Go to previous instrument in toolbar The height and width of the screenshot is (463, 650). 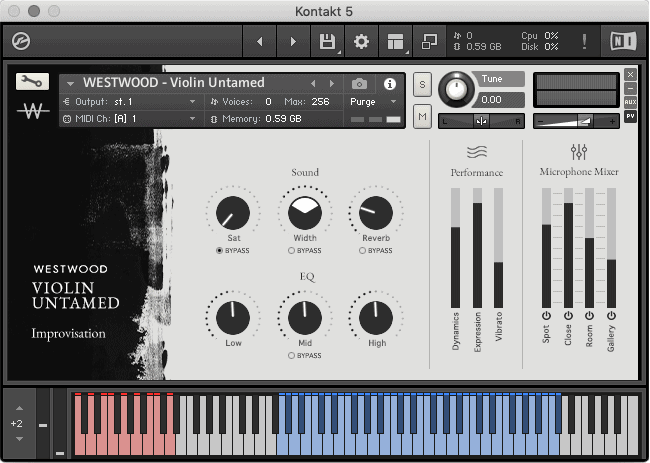pos(260,41)
